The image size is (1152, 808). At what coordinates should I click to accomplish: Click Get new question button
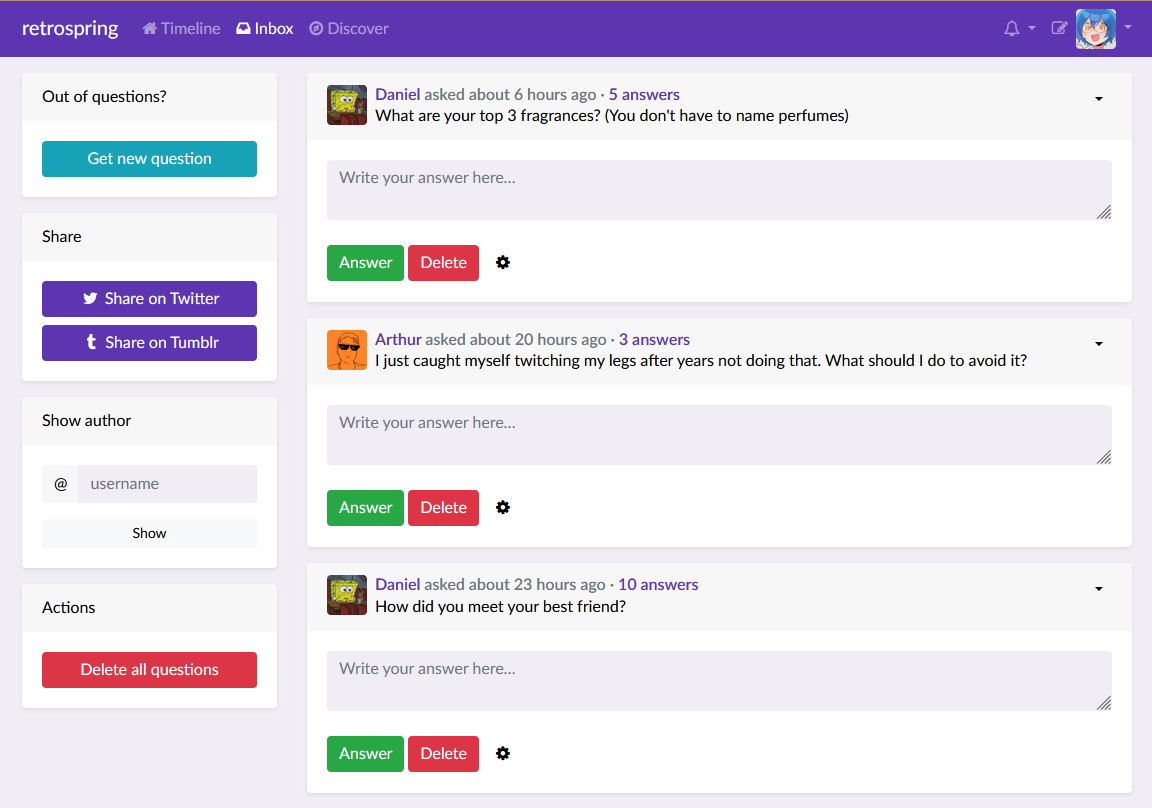coord(149,159)
